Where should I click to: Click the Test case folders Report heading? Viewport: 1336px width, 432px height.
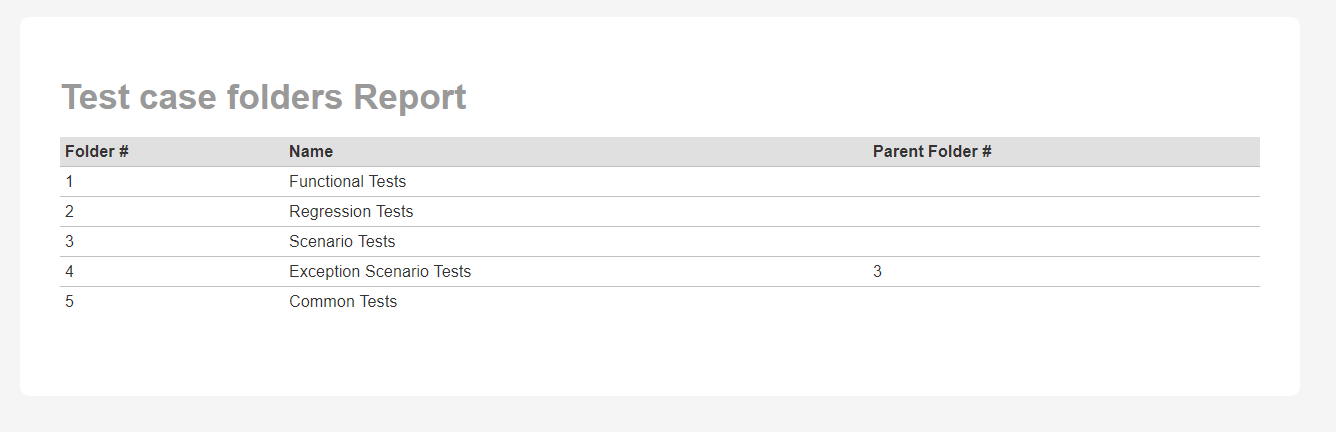click(x=264, y=97)
